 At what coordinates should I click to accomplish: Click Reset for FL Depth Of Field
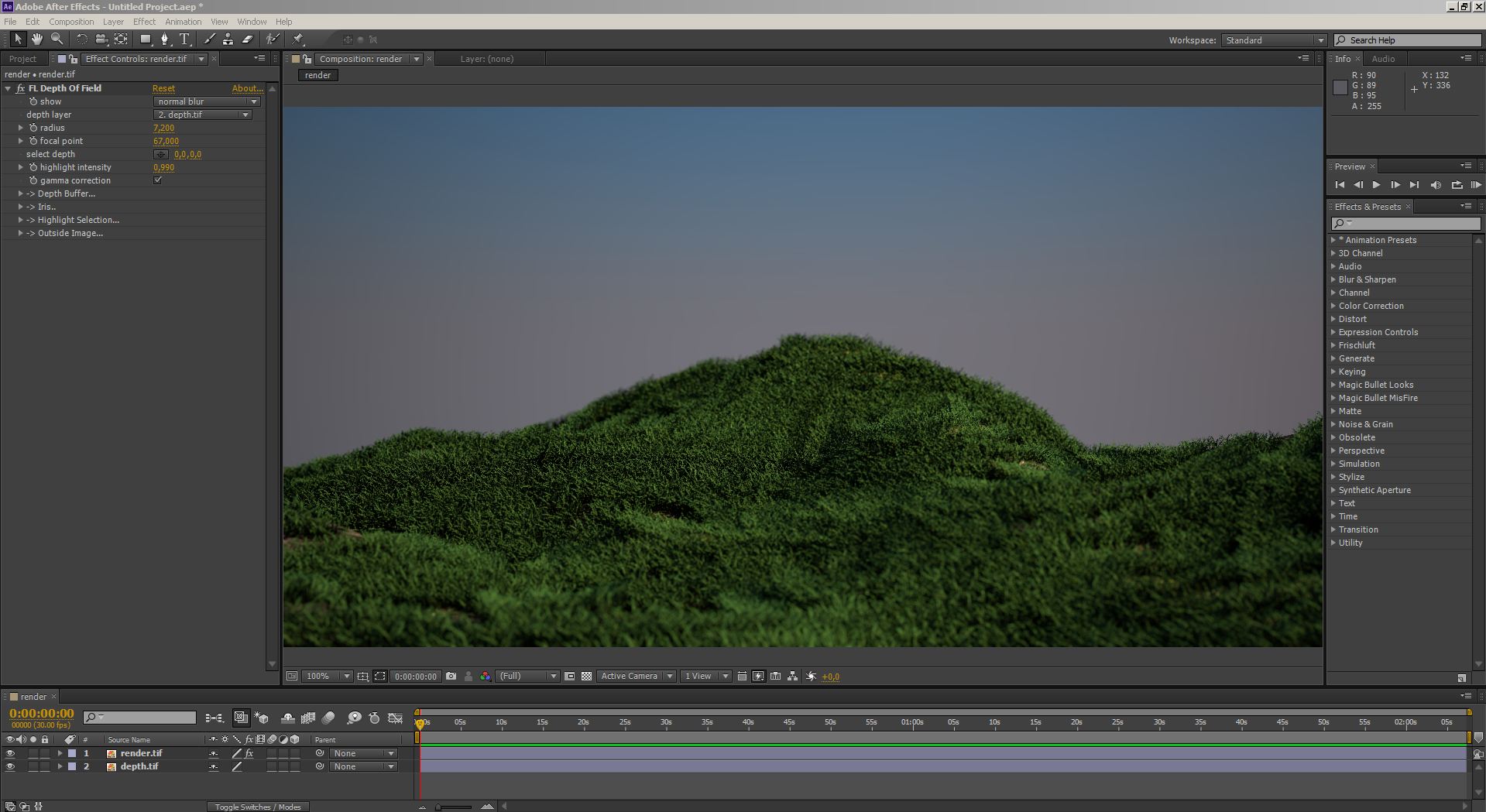163,88
